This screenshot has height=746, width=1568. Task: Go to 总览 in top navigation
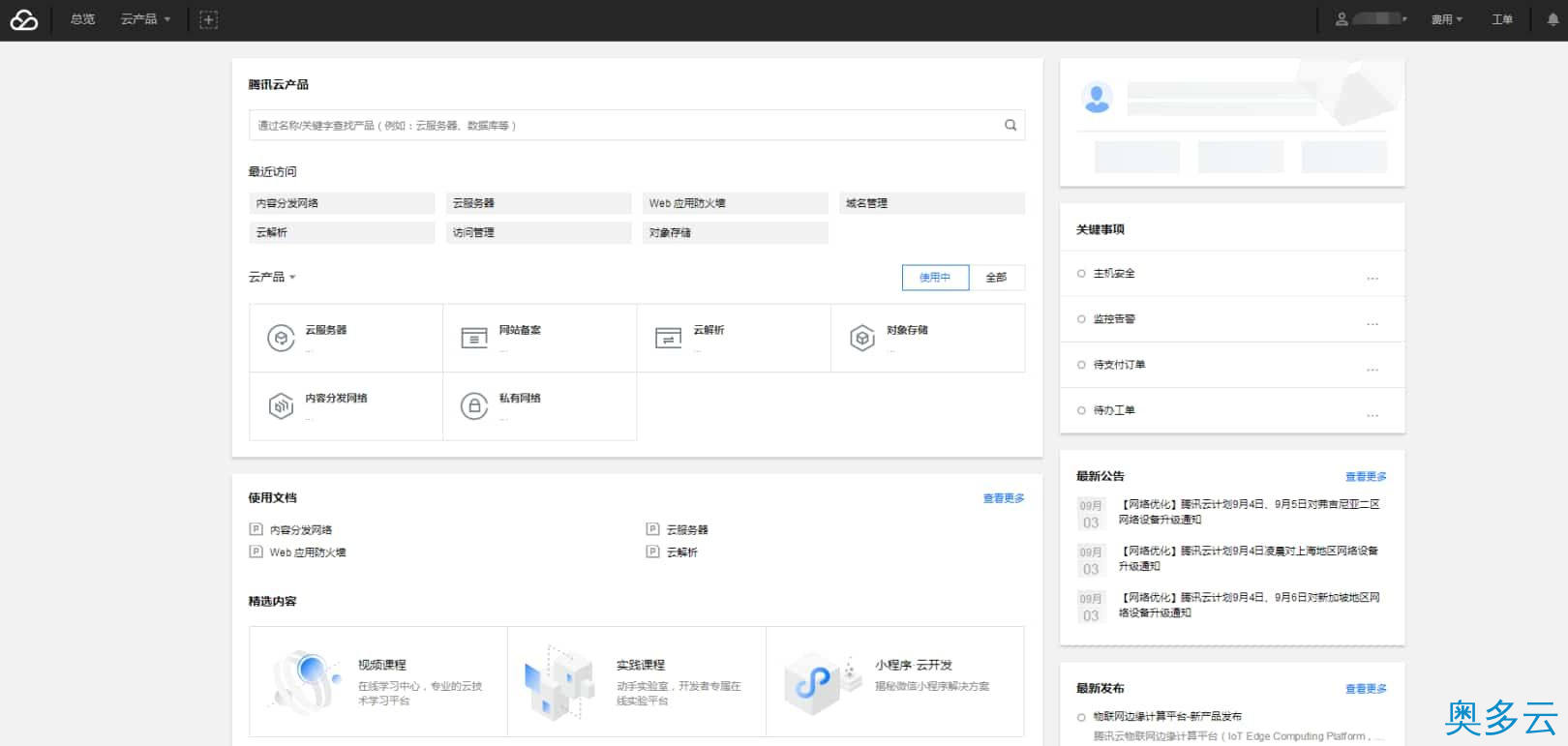click(x=82, y=19)
